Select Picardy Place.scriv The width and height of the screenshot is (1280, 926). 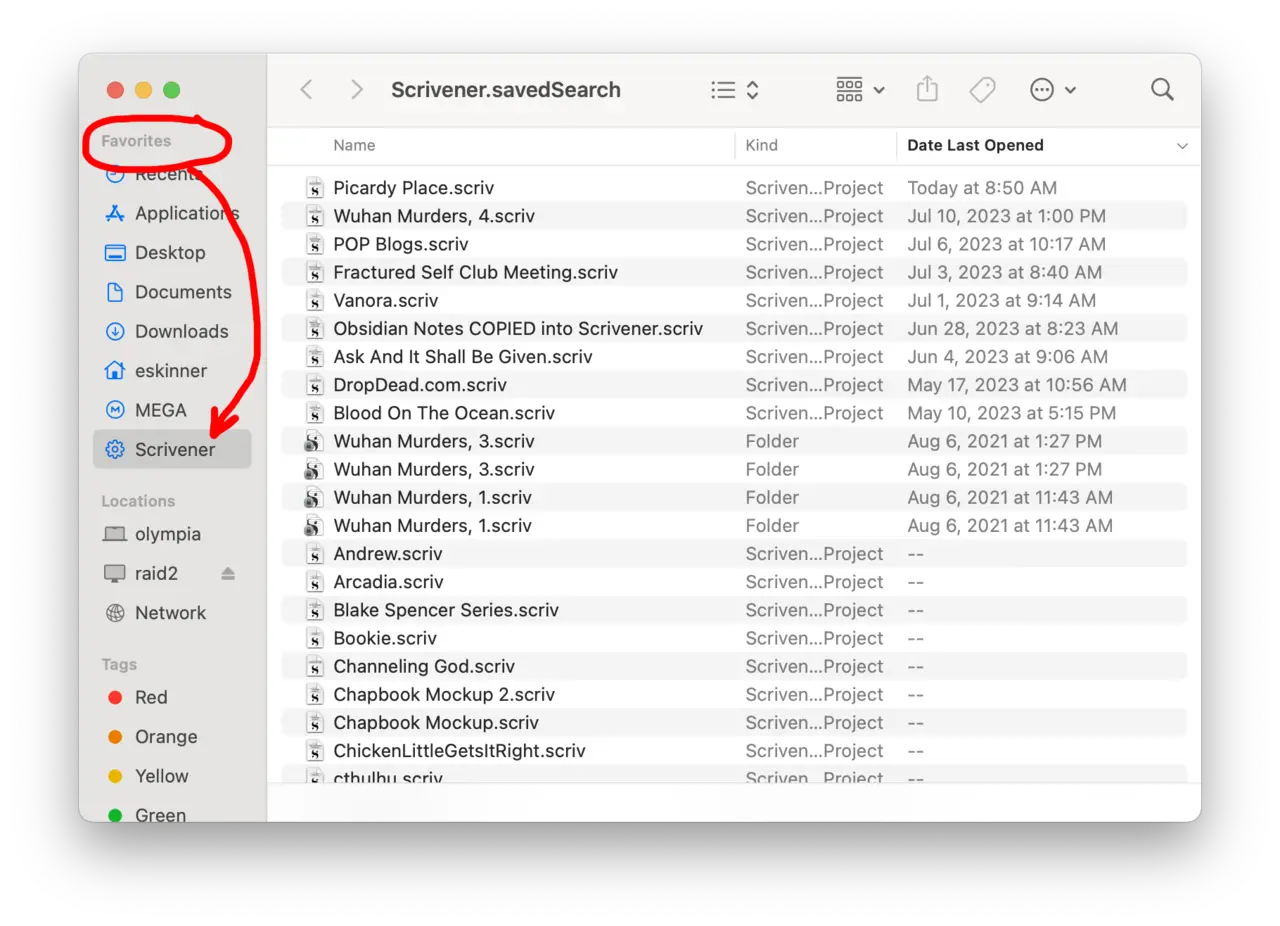pos(734,188)
